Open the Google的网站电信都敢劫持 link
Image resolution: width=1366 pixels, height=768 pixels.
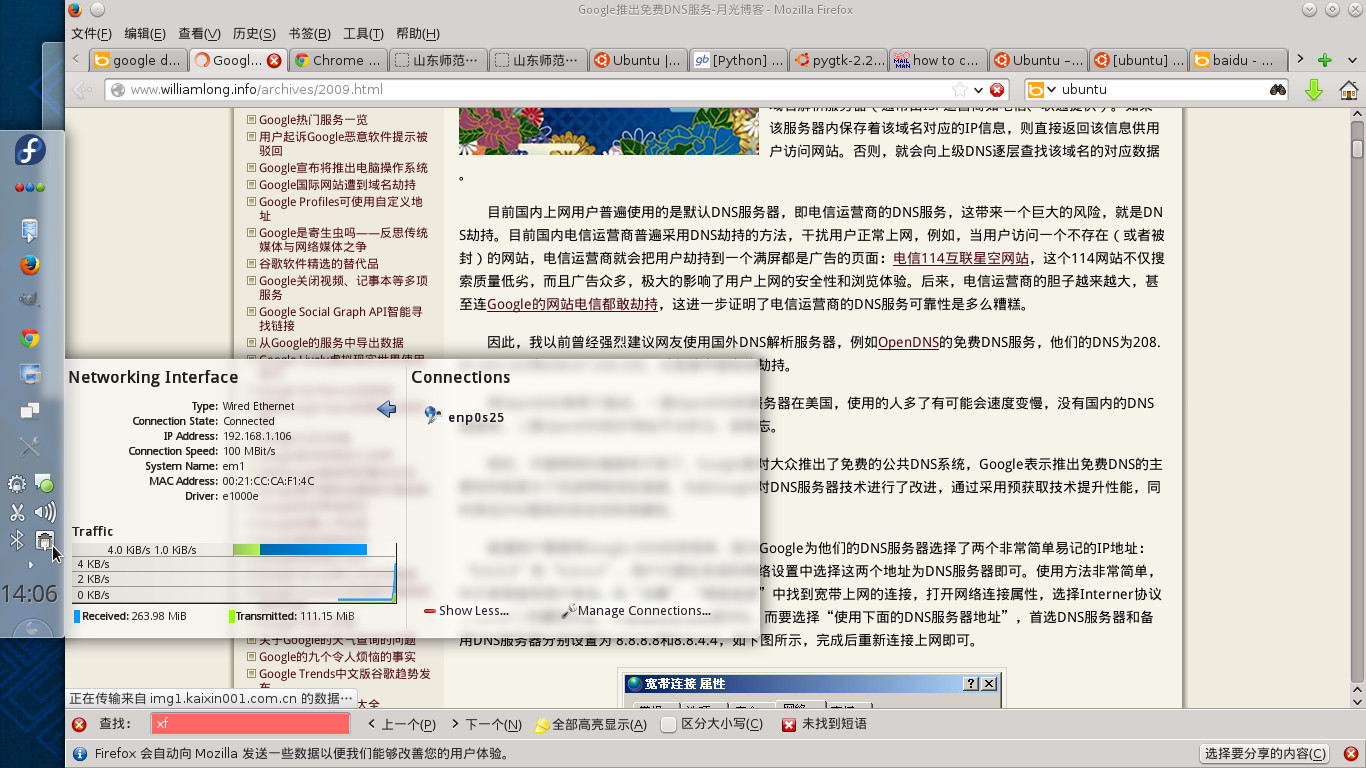pyautogui.click(x=572, y=304)
